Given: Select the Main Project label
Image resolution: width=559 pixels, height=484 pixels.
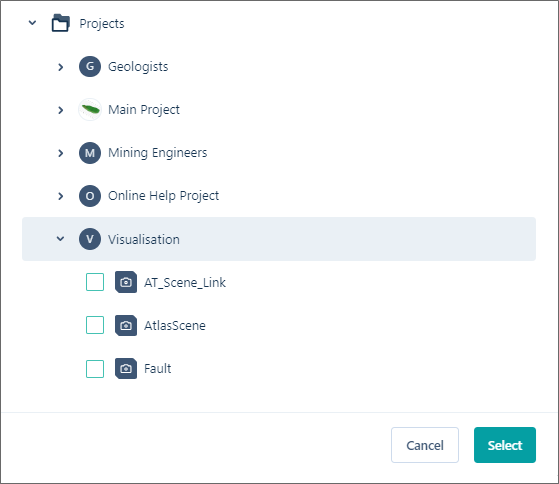Looking at the screenshot, I should coord(144,110).
